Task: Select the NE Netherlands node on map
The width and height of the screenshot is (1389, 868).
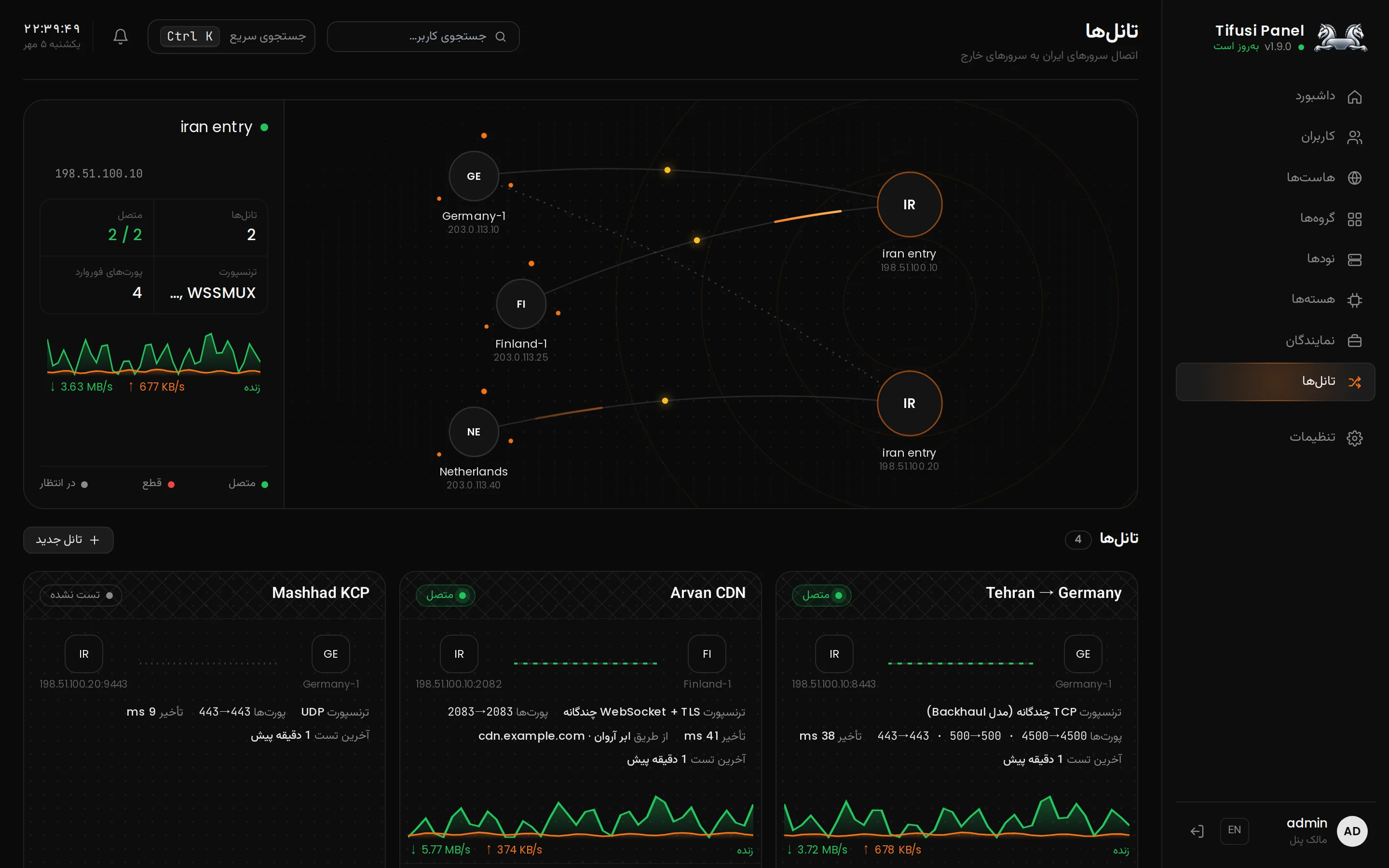Action: pyautogui.click(x=474, y=432)
